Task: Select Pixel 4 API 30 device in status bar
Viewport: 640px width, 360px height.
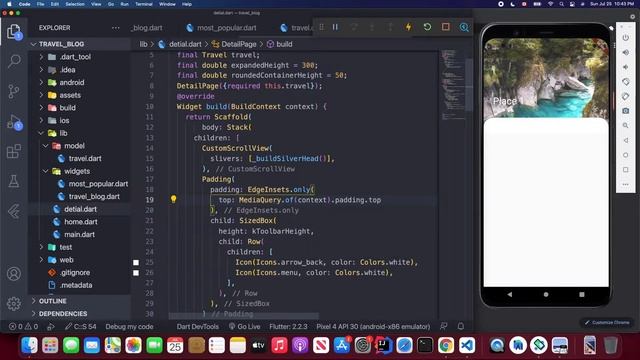Action: (373, 327)
